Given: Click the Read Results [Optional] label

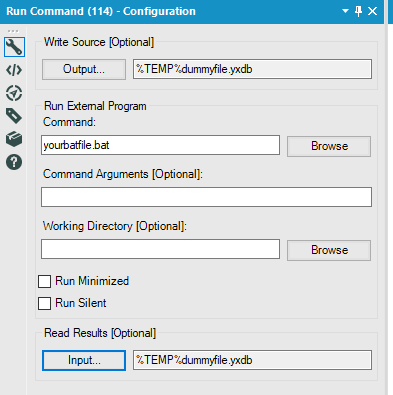Looking at the screenshot, I should click(100, 333).
